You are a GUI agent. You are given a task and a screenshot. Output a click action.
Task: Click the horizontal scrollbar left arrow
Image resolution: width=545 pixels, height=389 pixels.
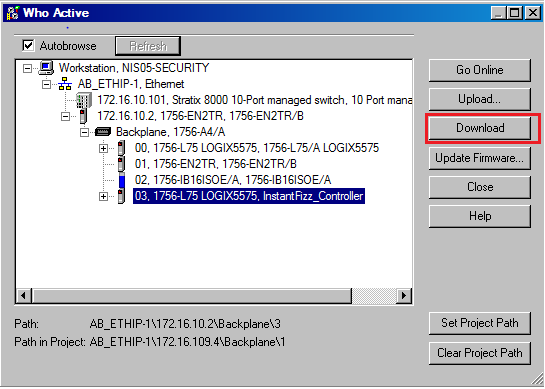pos(23,296)
